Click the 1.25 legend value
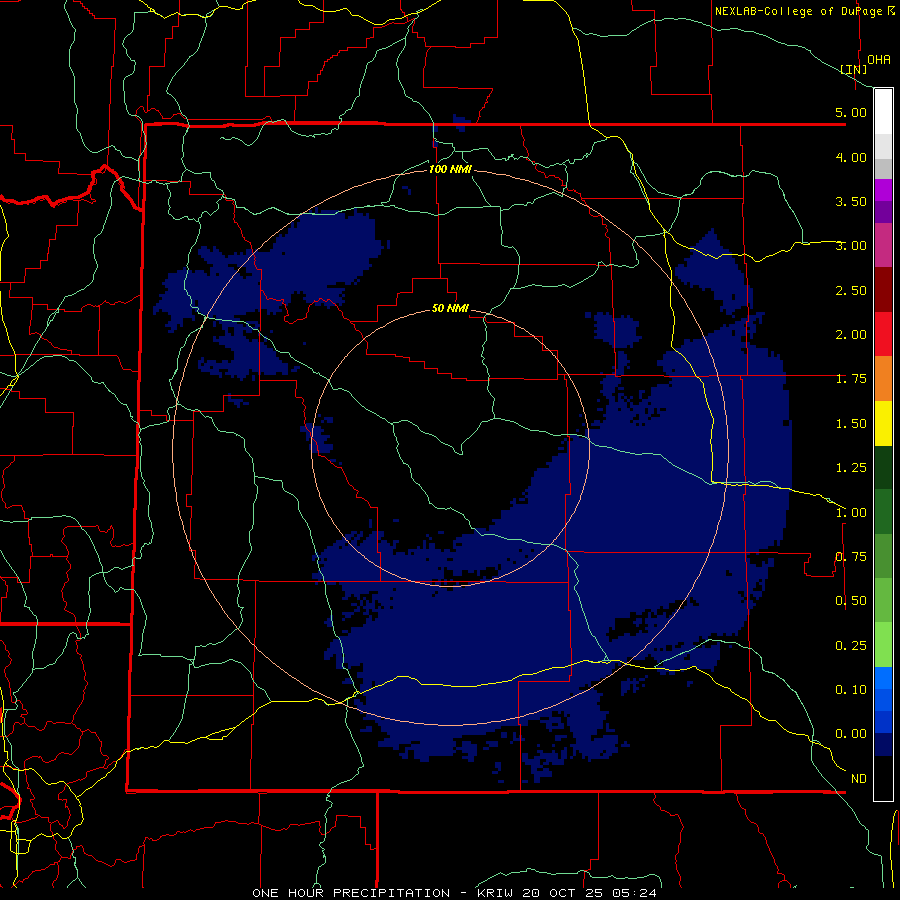Image resolution: width=900 pixels, height=900 pixels. pos(851,468)
